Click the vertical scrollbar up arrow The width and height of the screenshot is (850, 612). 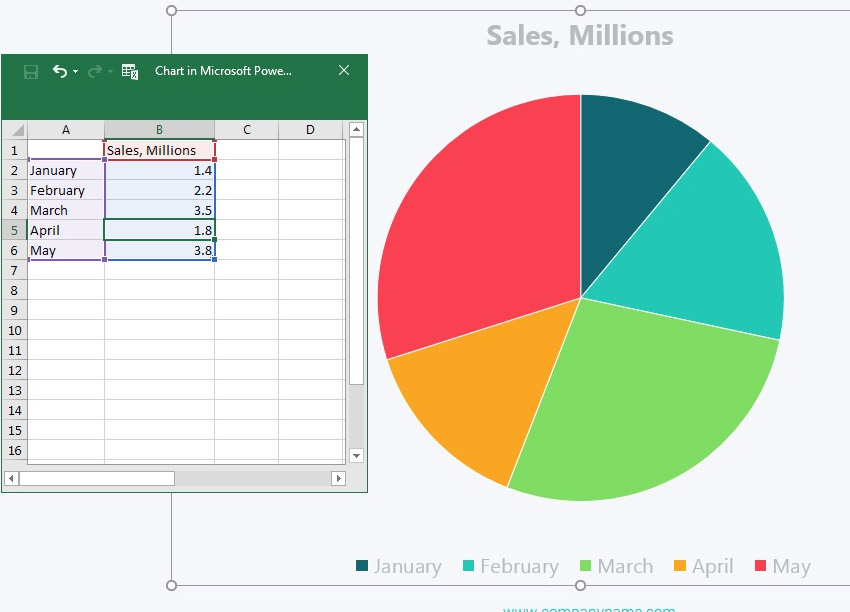click(357, 129)
